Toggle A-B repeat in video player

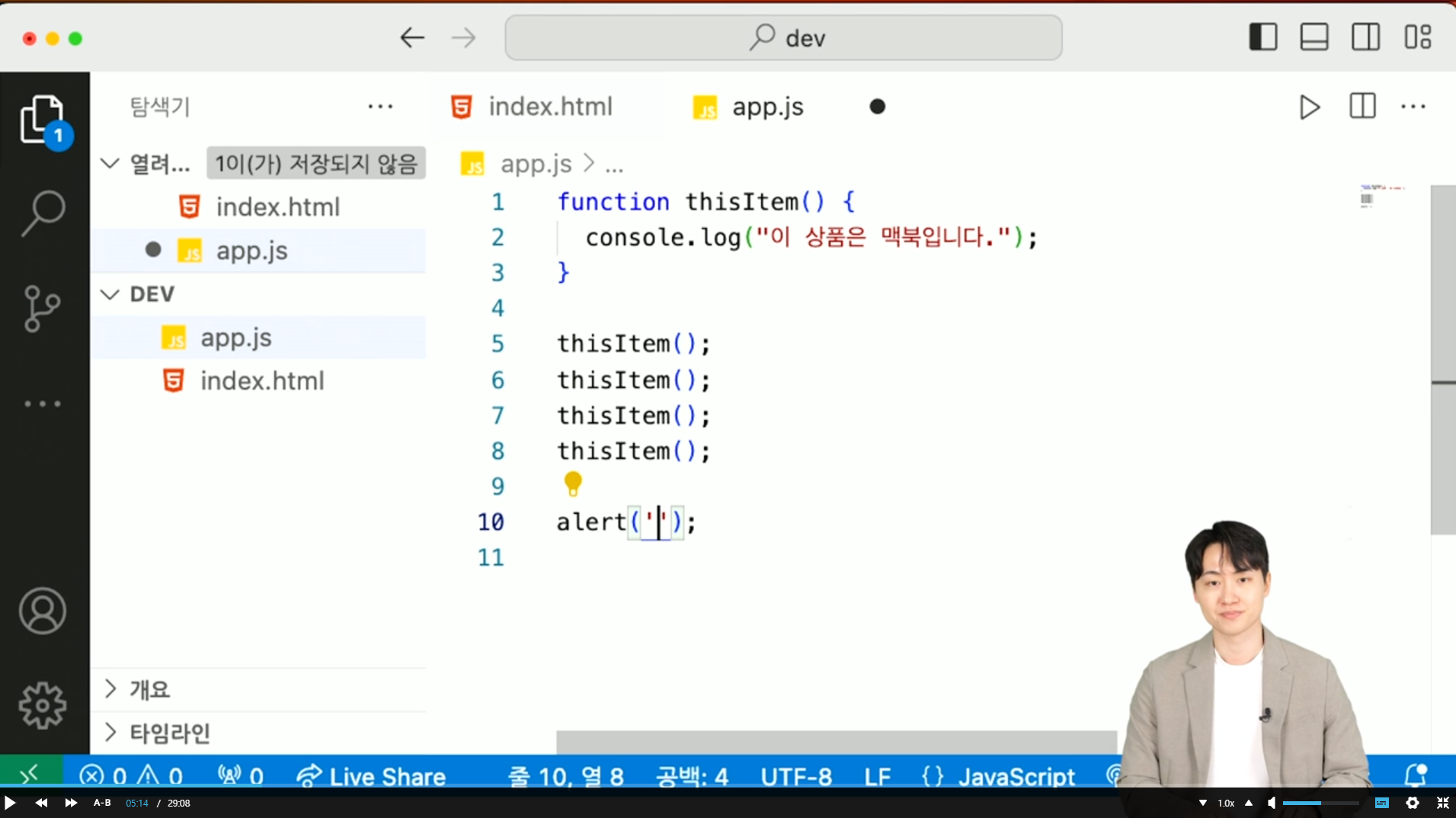pos(102,803)
